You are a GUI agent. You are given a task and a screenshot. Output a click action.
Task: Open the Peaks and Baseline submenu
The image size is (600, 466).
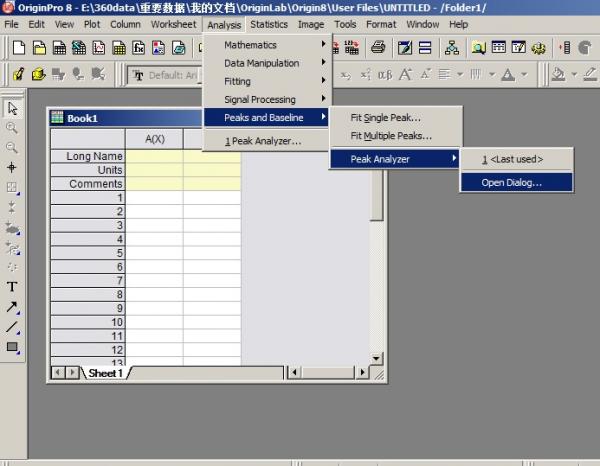266,117
